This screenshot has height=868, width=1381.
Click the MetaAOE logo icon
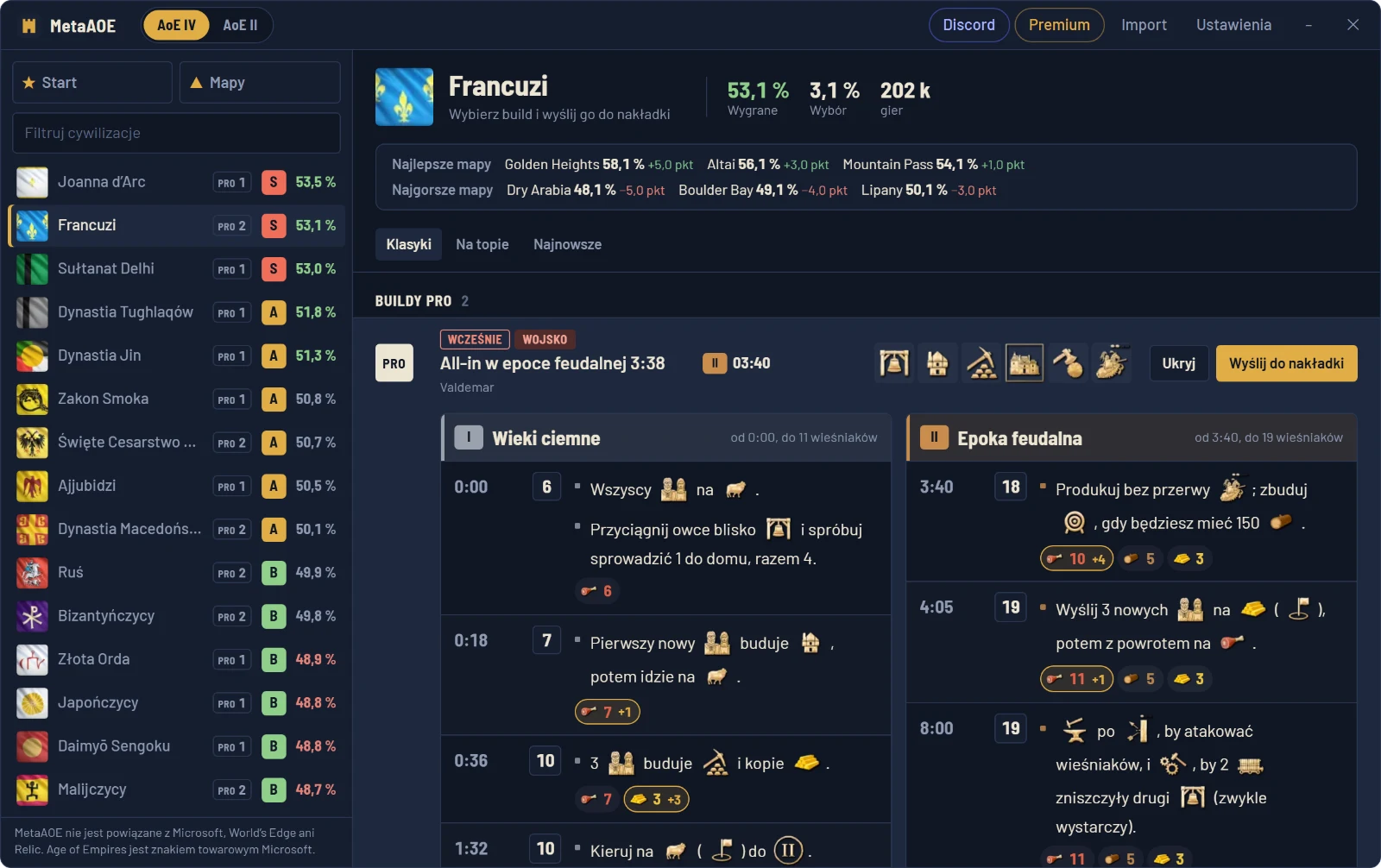pos(28,26)
